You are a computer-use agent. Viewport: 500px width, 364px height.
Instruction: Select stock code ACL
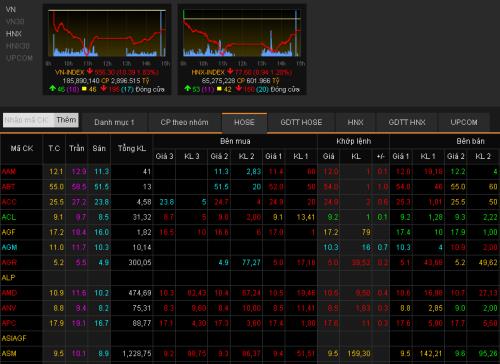(9, 217)
